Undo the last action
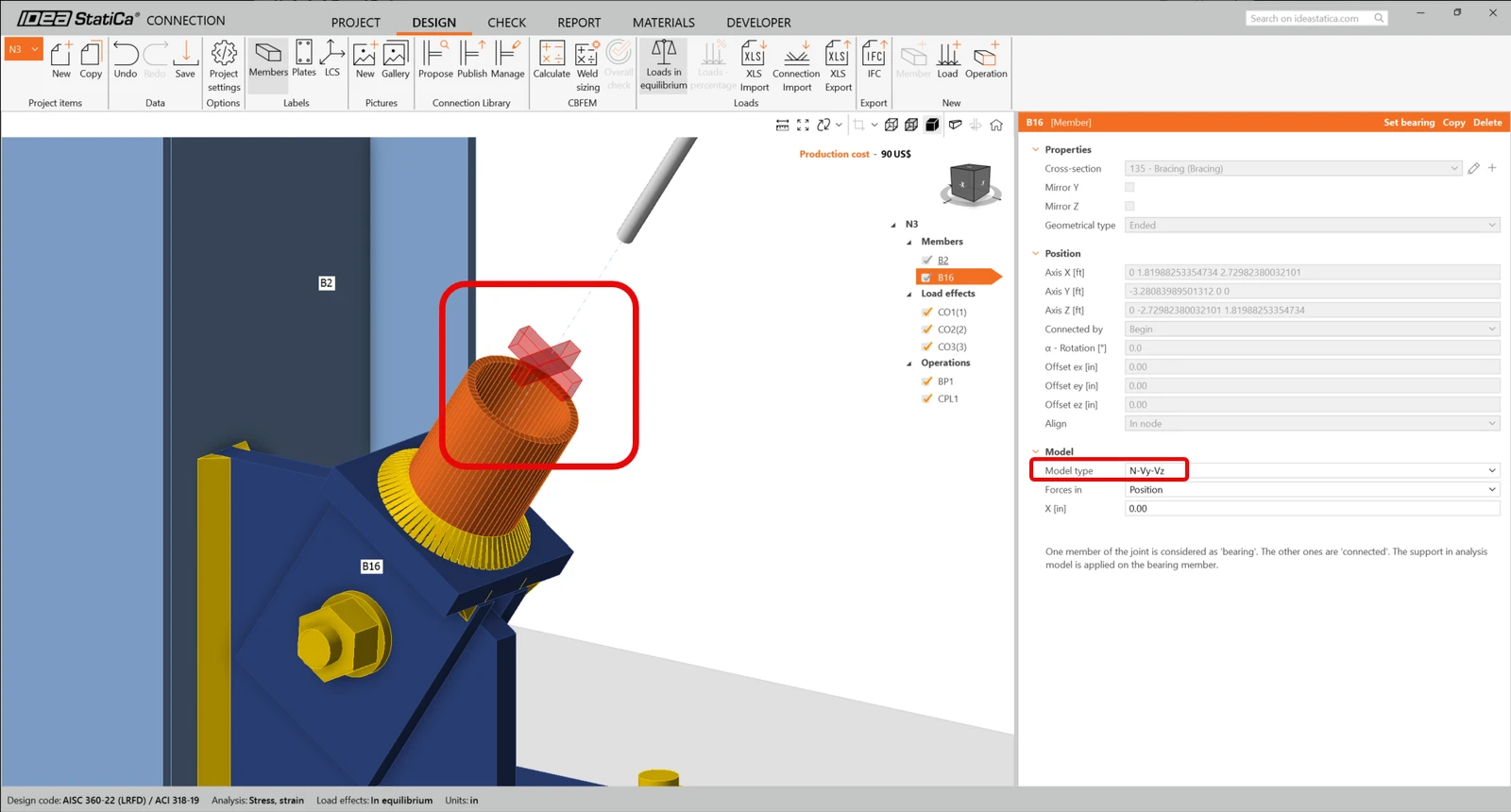1511x812 pixels. [126, 60]
